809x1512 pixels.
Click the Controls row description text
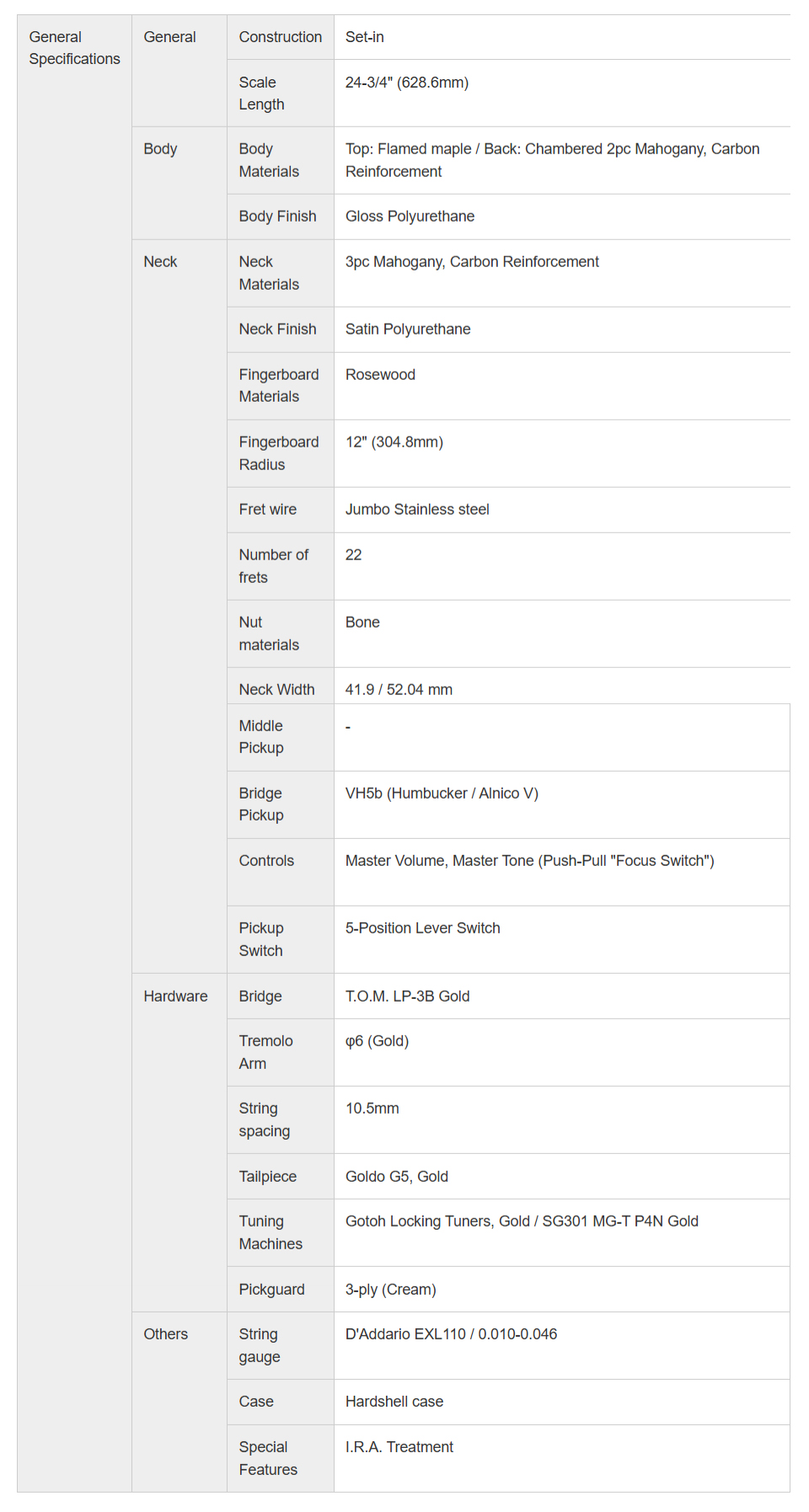(529, 861)
